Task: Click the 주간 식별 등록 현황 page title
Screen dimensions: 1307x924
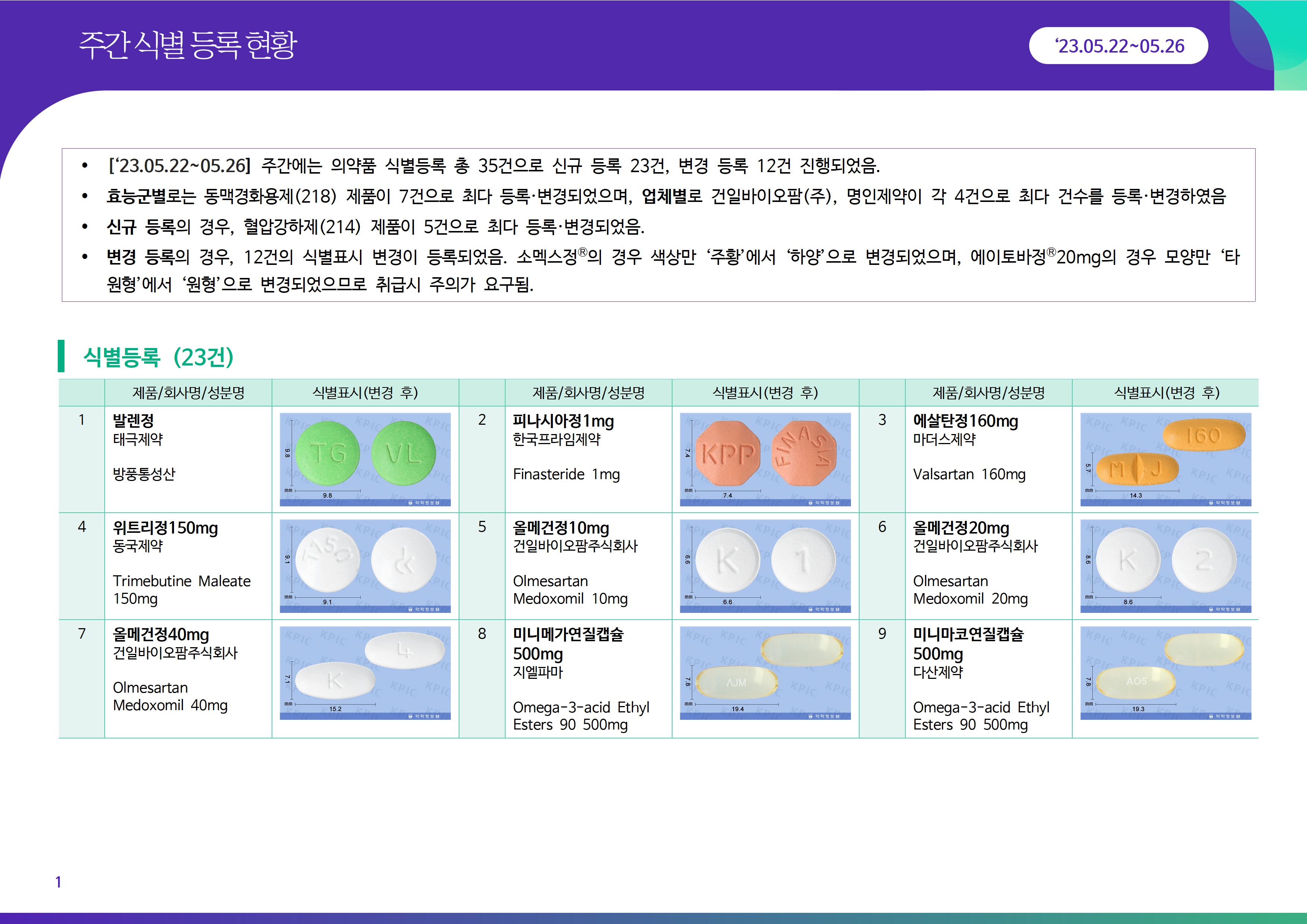Action: click(188, 45)
